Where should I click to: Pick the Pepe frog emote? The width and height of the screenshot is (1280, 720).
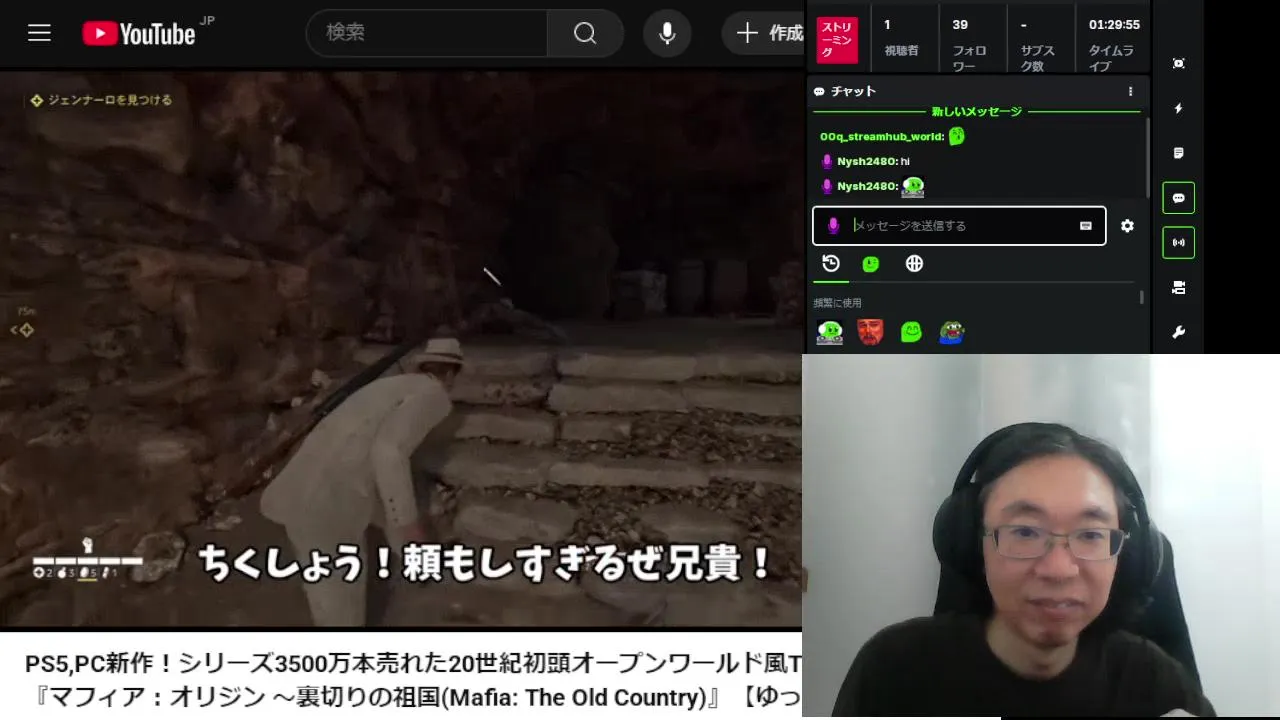[952, 332]
